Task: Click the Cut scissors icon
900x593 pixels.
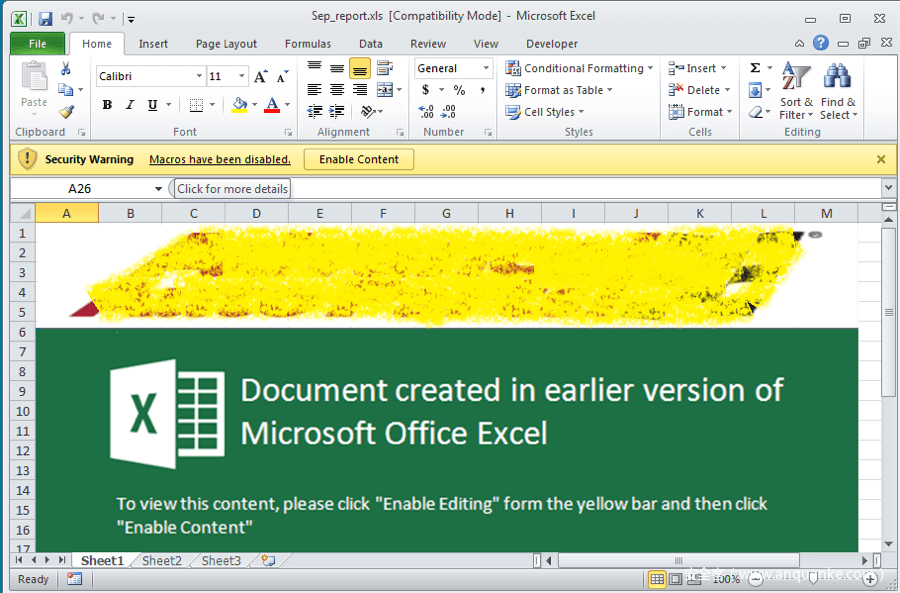Action: [x=66, y=69]
